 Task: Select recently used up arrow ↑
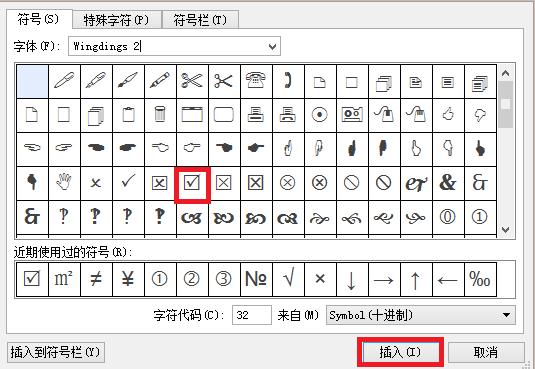(x=416, y=279)
